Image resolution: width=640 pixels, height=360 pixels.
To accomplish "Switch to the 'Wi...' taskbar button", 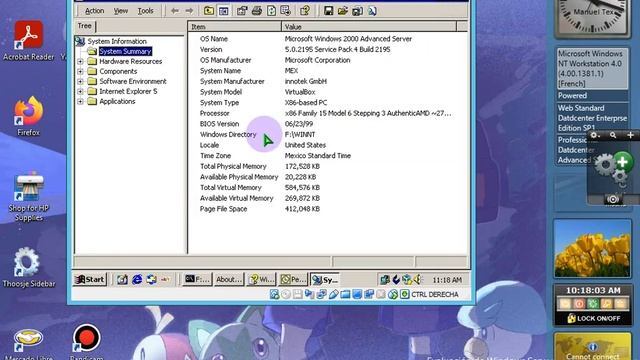I will (x=261, y=280).
